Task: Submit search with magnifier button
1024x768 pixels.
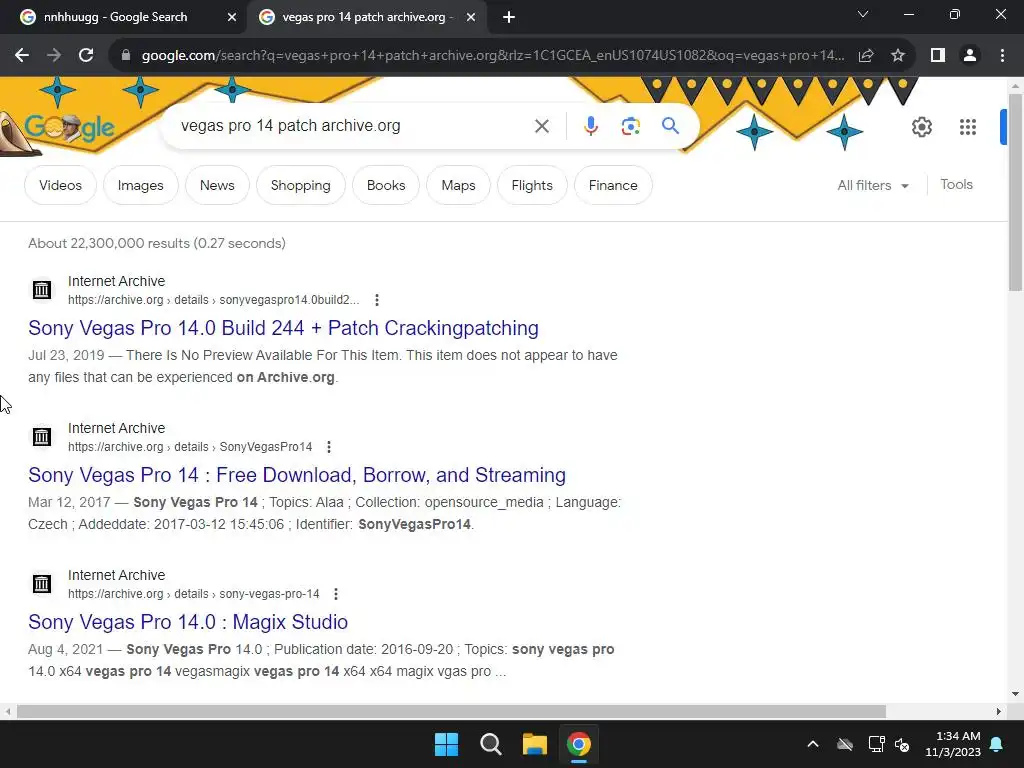Action: (x=670, y=126)
